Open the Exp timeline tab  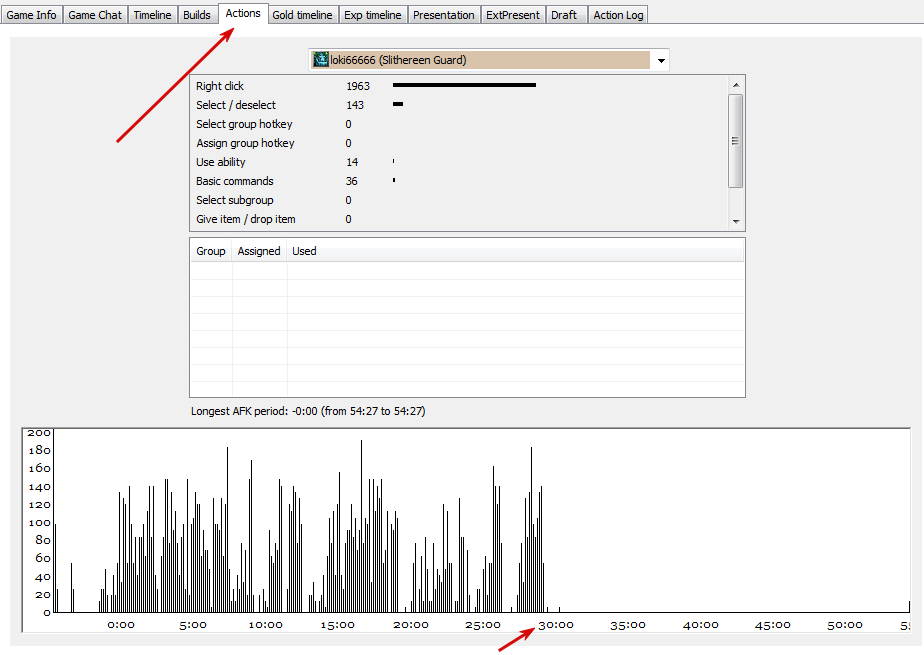click(x=372, y=15)
